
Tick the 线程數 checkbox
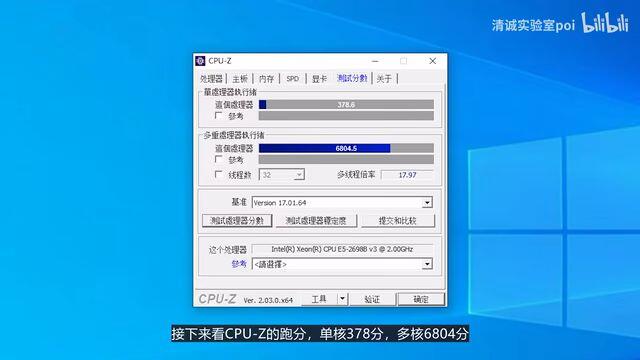pos(219,175)
